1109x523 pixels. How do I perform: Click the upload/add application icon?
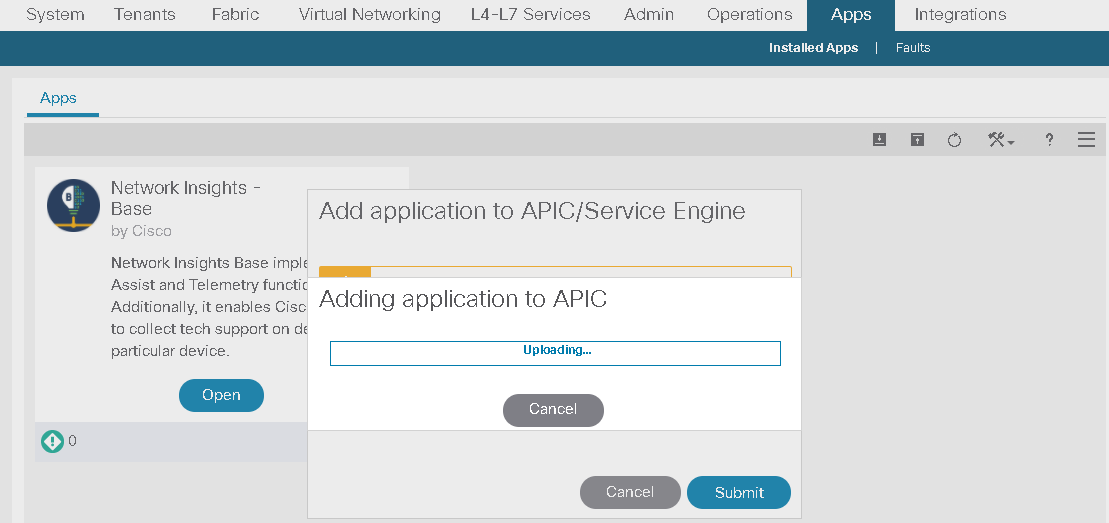917,139
